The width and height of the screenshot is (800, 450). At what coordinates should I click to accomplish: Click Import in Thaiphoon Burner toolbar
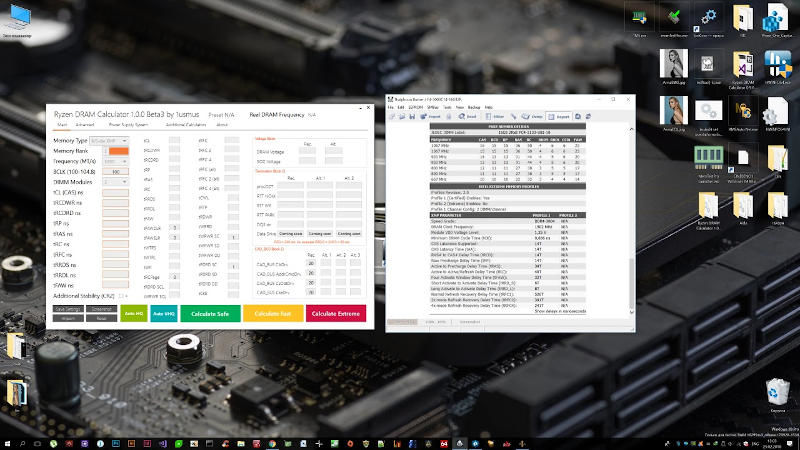(x=431, y=117)
